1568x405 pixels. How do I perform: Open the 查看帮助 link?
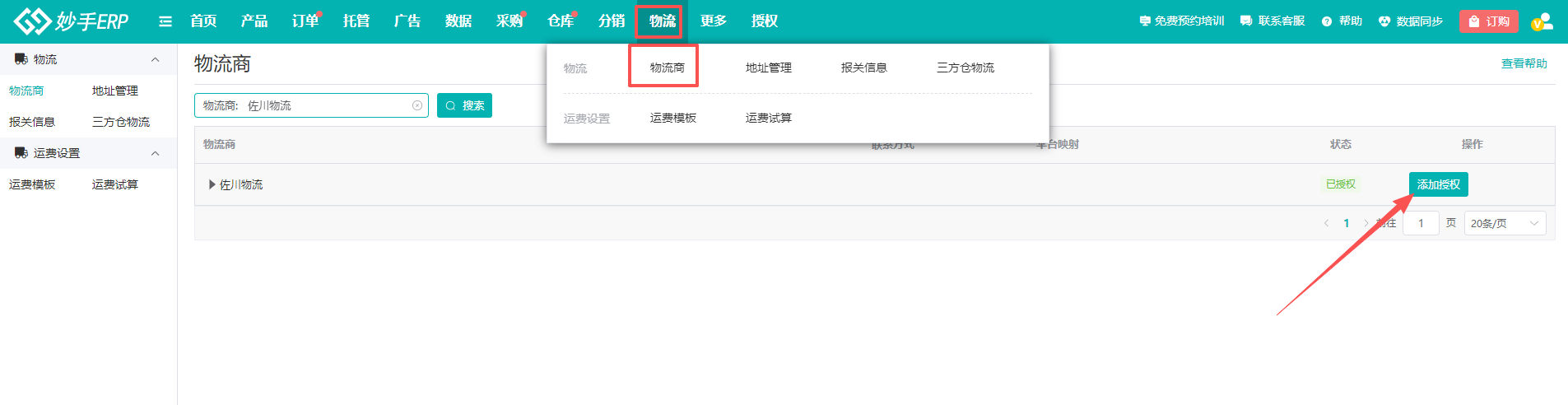tap(1524, 63)
